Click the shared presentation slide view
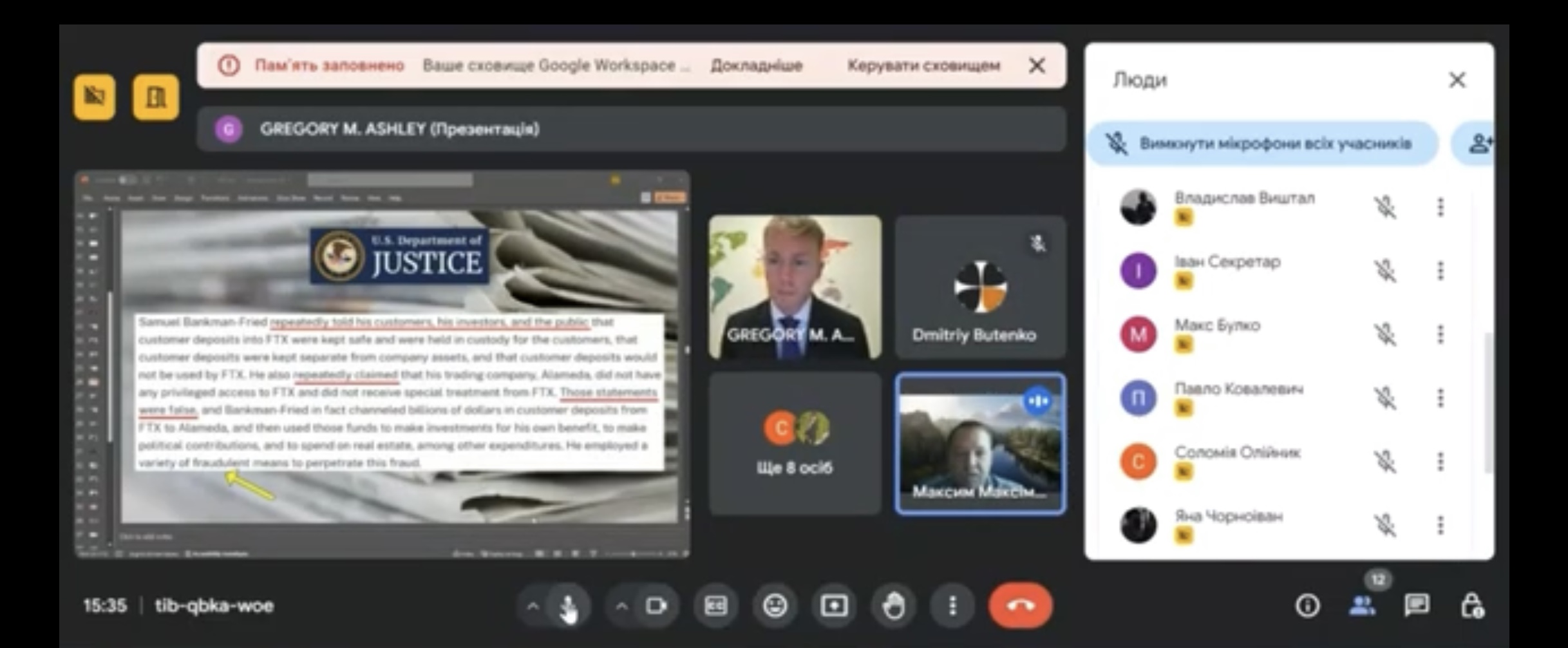This screenshot has height=648, width=1568. coord(383,364)
